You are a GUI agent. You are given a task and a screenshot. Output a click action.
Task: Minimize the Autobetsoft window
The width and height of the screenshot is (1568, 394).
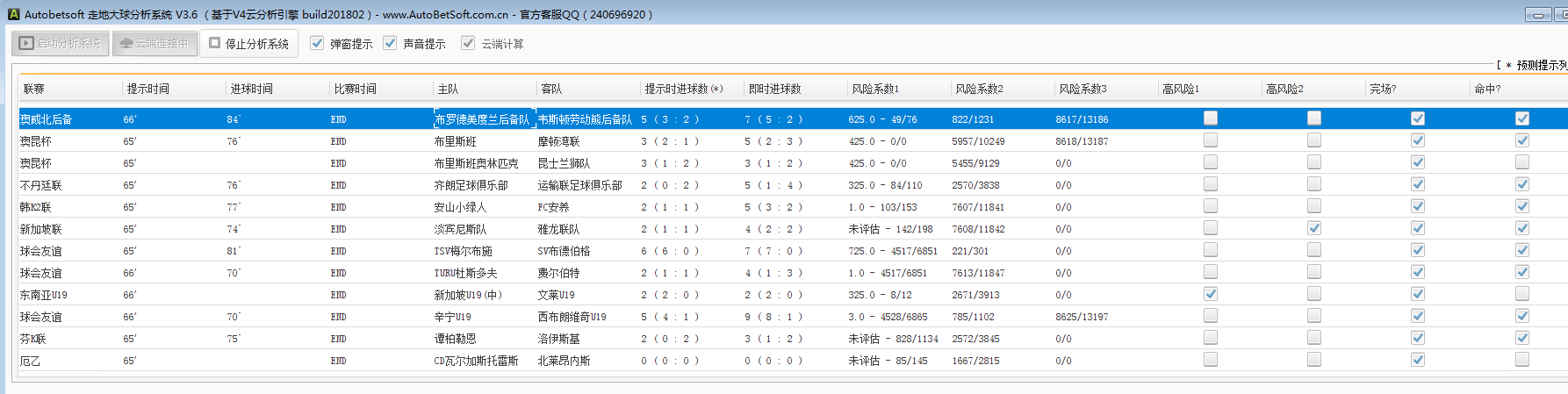click(1538, 15)
